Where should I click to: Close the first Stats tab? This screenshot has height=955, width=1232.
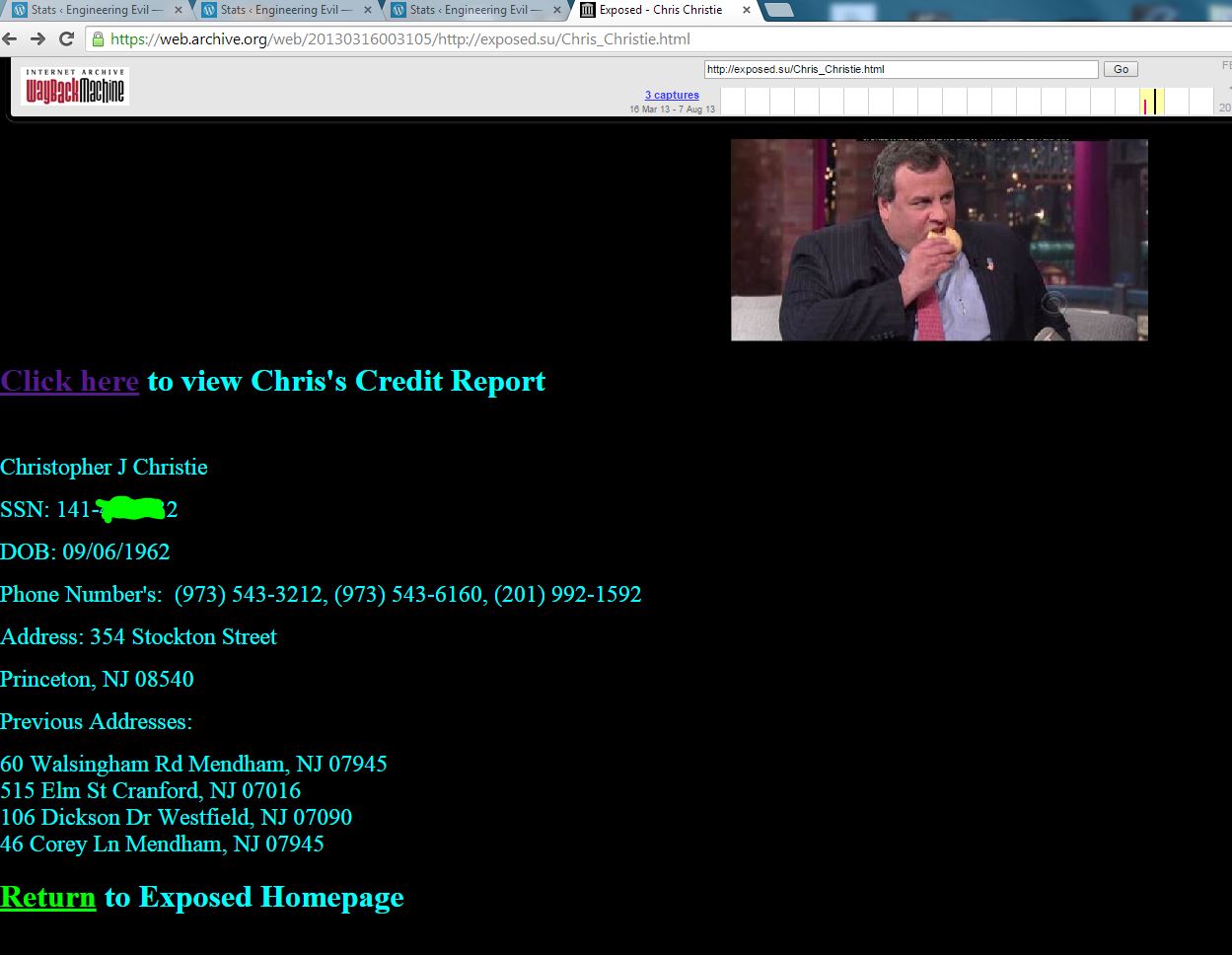179,10
